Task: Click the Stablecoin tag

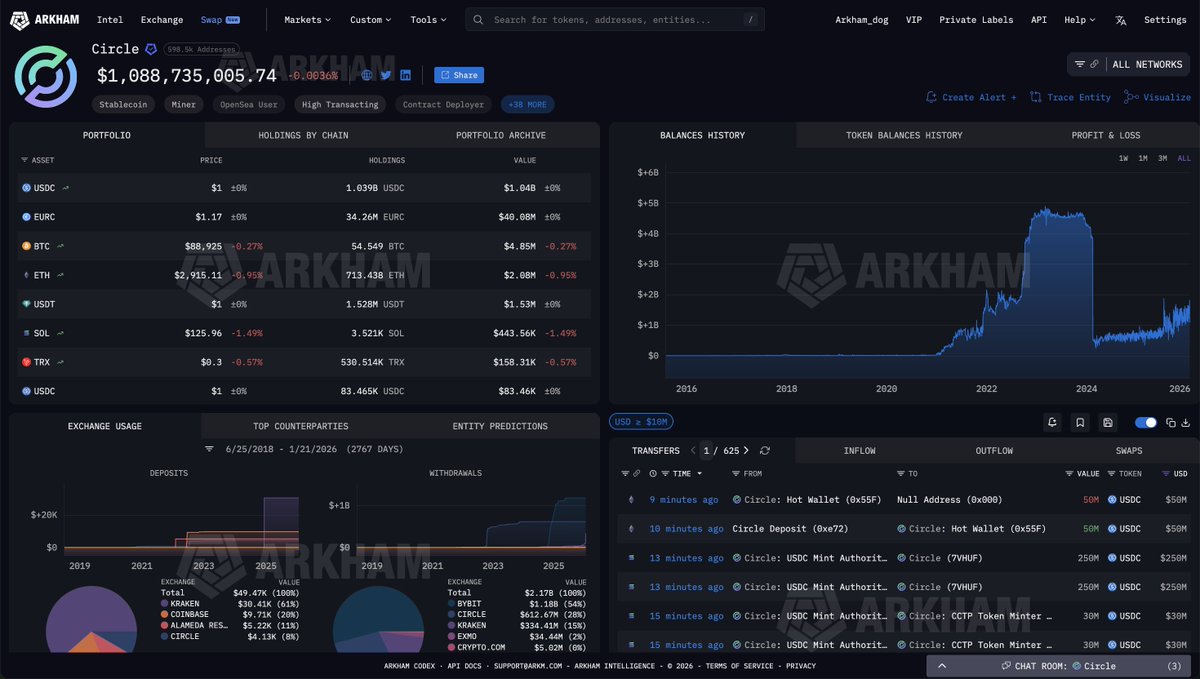Action: 124,104
